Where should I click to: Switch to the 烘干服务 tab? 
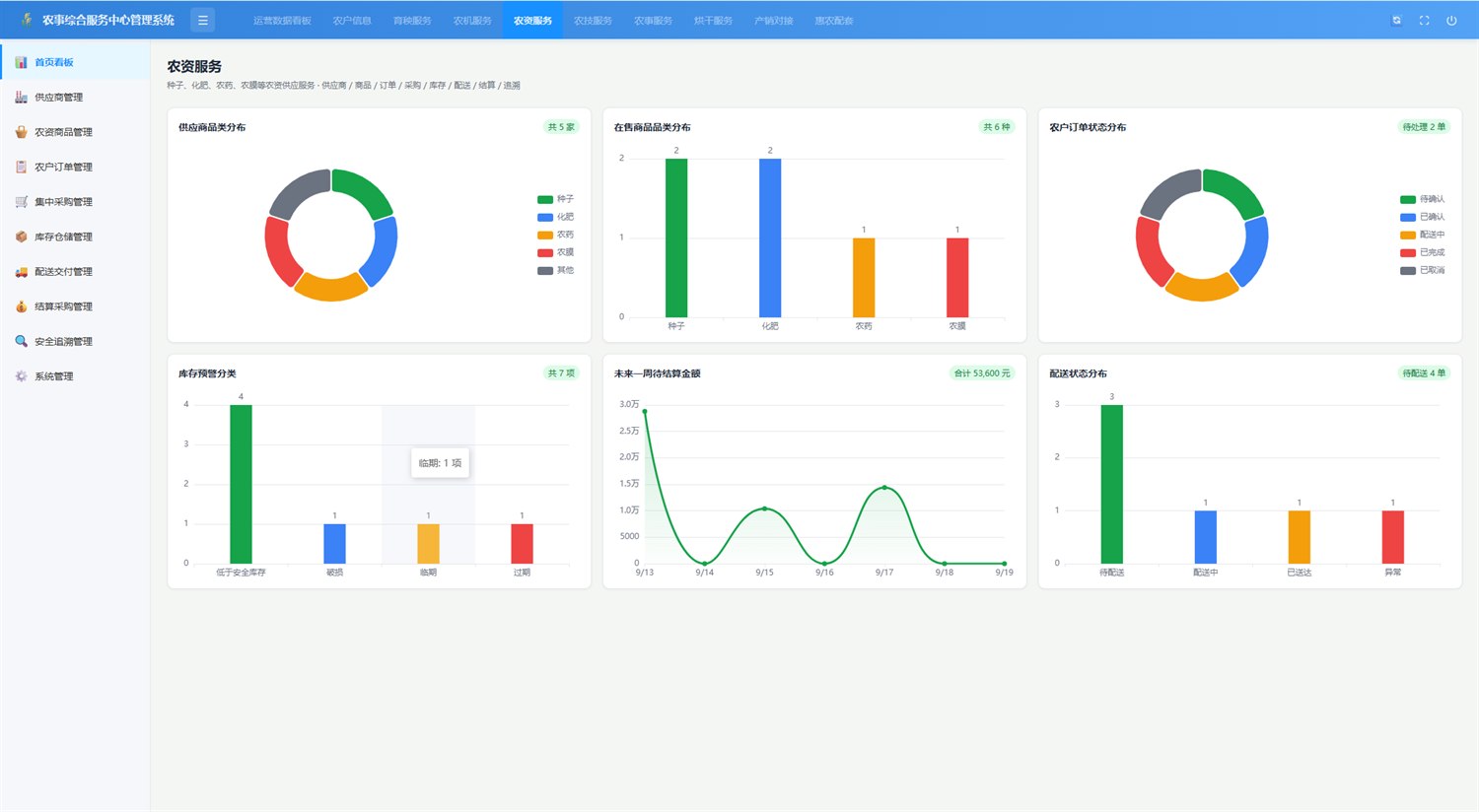coord(713,21)
